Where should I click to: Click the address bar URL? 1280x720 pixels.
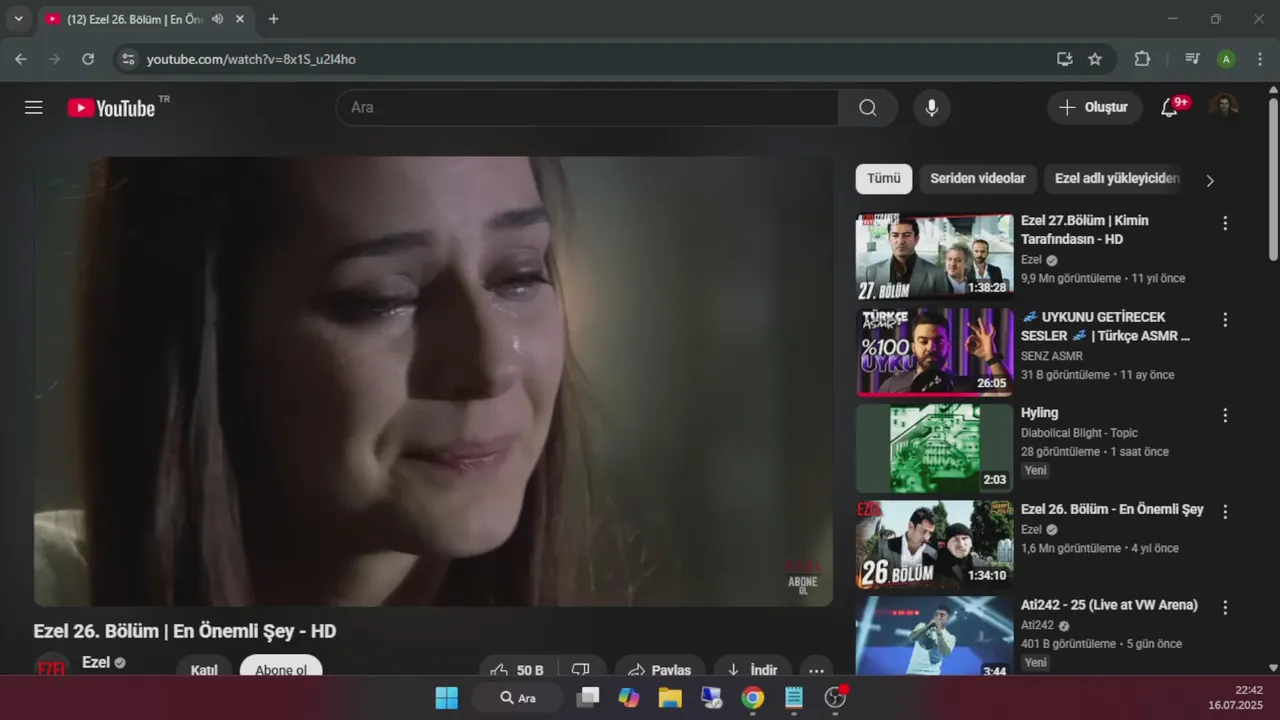pyautogui.click(x=251, y=59)
